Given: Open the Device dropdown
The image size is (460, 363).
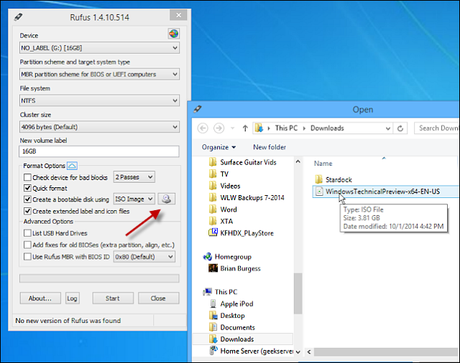Looking at the screenshot, I should [99, 48].
